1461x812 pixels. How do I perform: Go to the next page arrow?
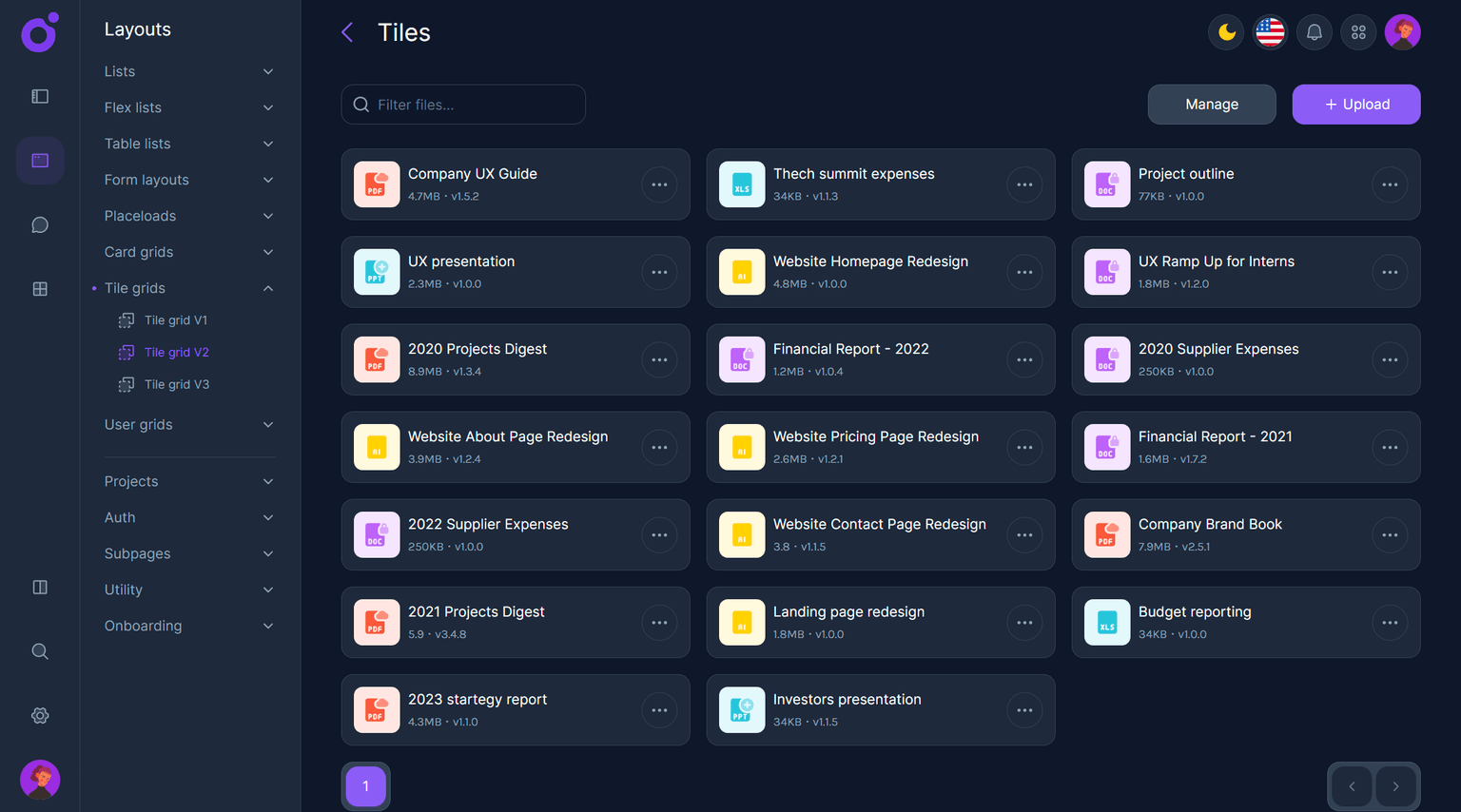[x=1395, y=786]
